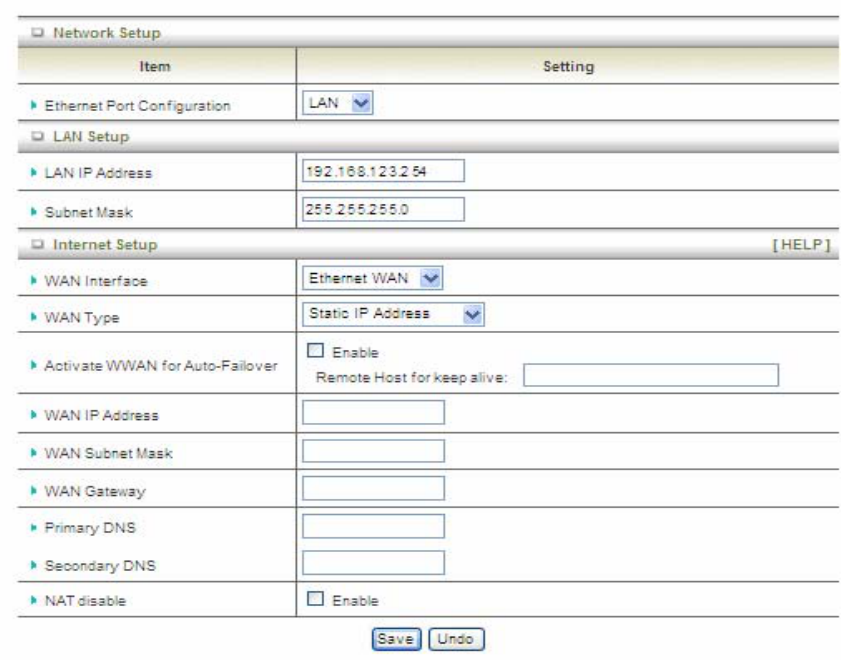The image size is (841, 660).
Task: Save the network settings
Action: tap(396, 639)
